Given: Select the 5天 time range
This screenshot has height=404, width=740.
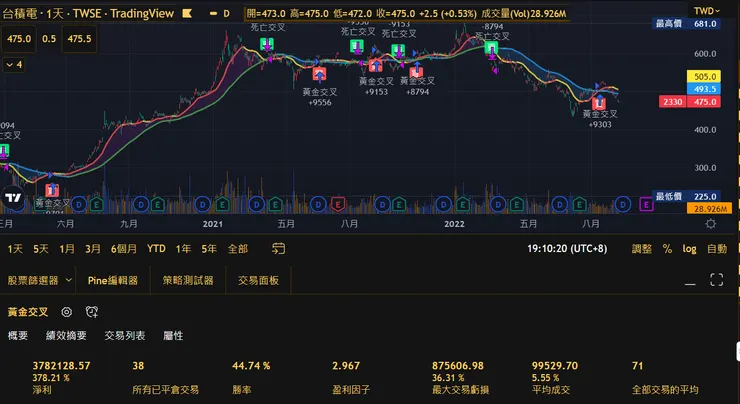Looking at the screenshot, I should pos(41,249).
